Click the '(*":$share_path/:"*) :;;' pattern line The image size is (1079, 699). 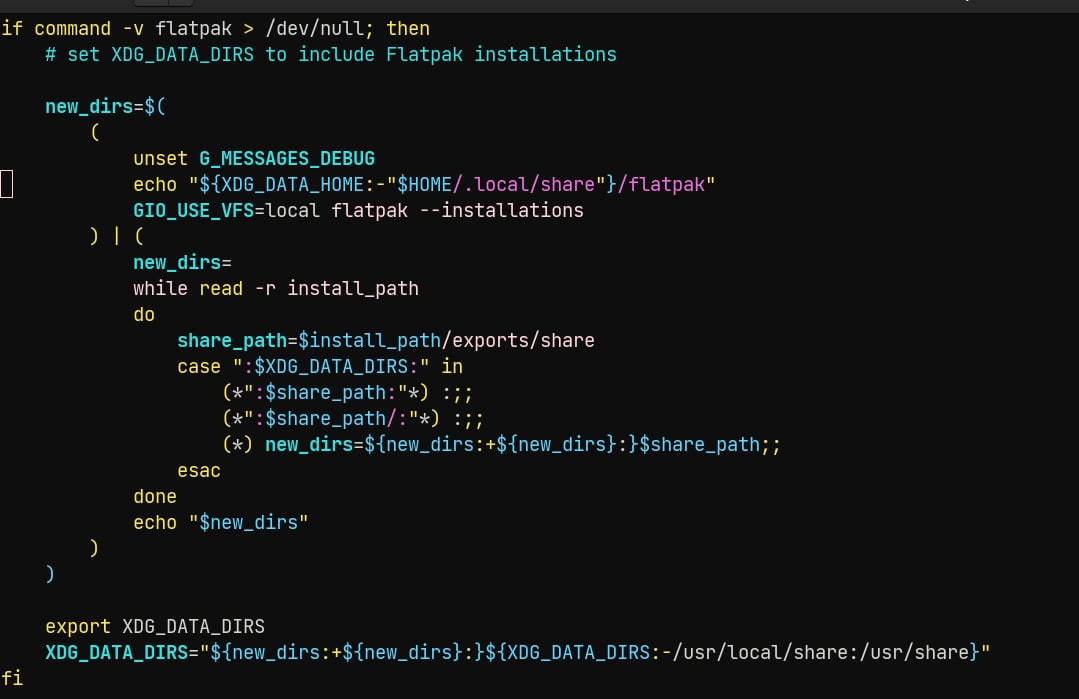click(x=353, y=418)
